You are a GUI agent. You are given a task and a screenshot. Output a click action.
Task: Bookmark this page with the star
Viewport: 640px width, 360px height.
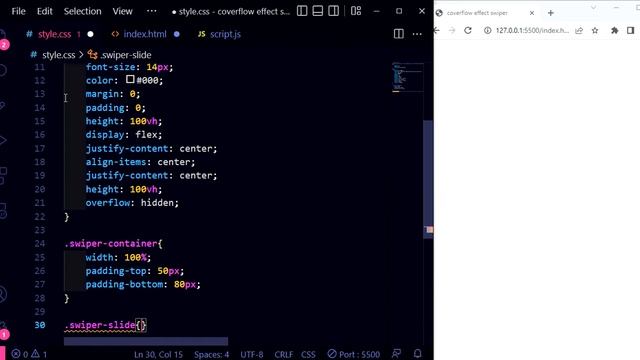595,30
